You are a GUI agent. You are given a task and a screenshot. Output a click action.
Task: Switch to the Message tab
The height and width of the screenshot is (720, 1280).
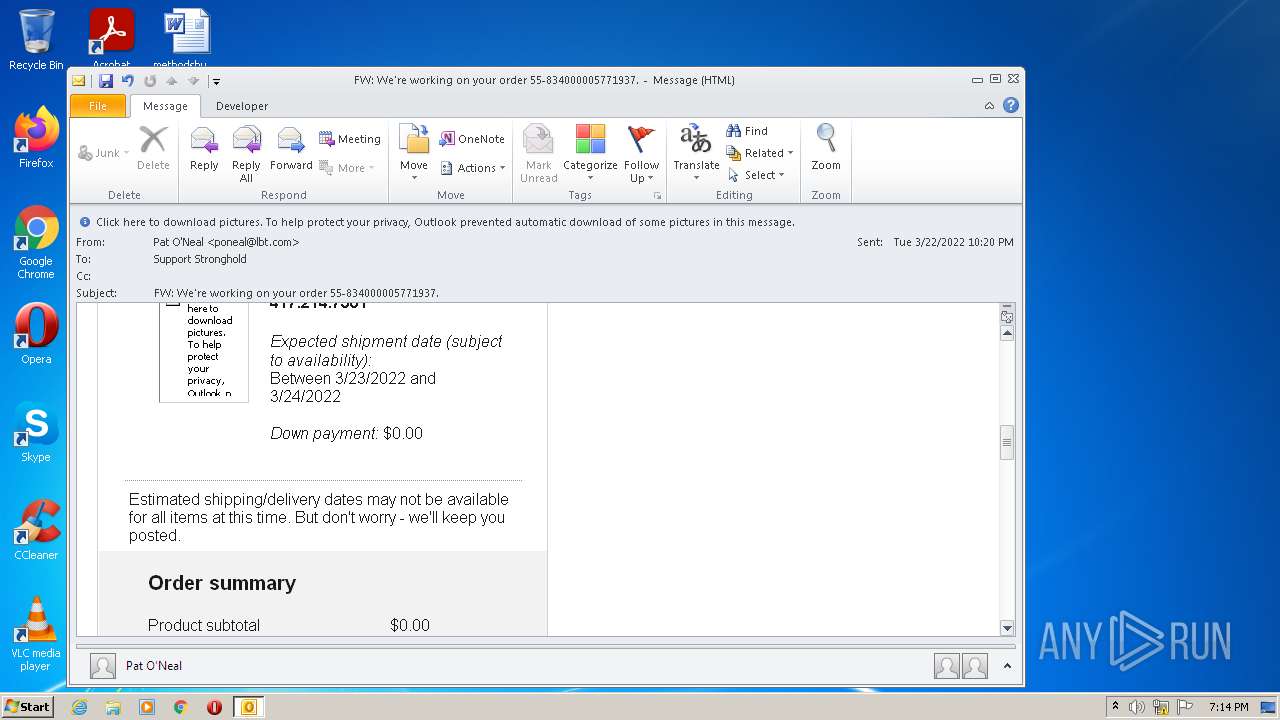[x=165, y=106]
